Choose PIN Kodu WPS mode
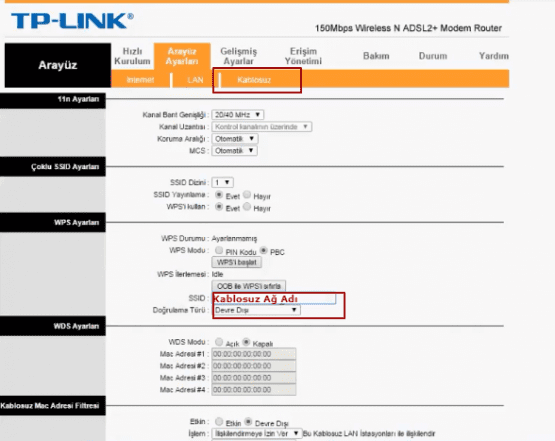This screenshot has height=441, width=555. [x=219, y=251]
